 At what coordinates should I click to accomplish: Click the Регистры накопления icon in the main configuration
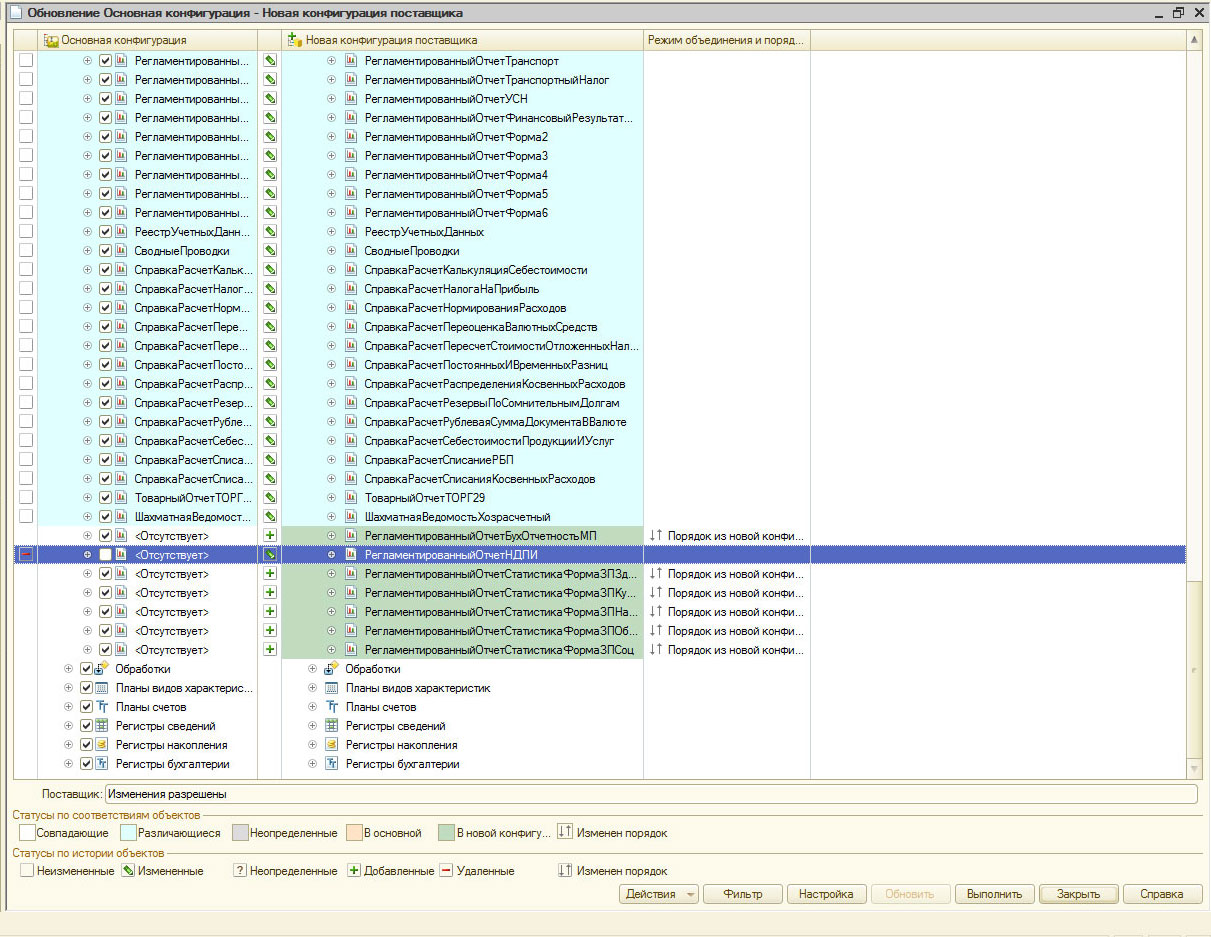coord(101,745)
